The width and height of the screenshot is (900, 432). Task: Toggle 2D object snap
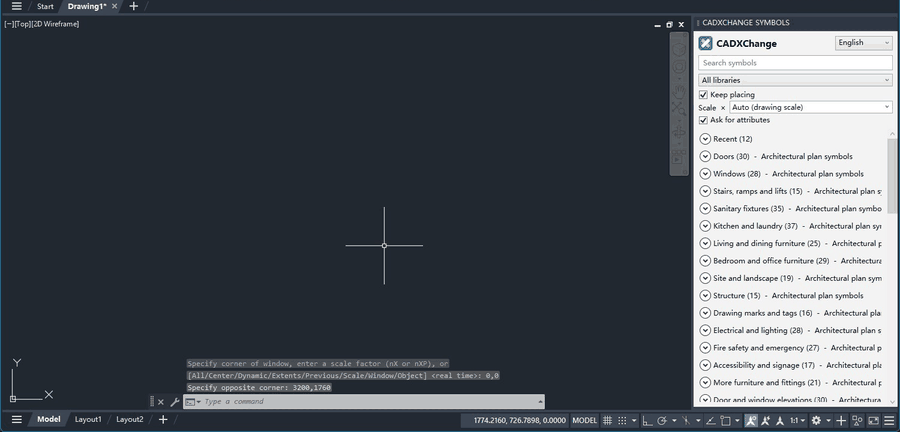726,421
